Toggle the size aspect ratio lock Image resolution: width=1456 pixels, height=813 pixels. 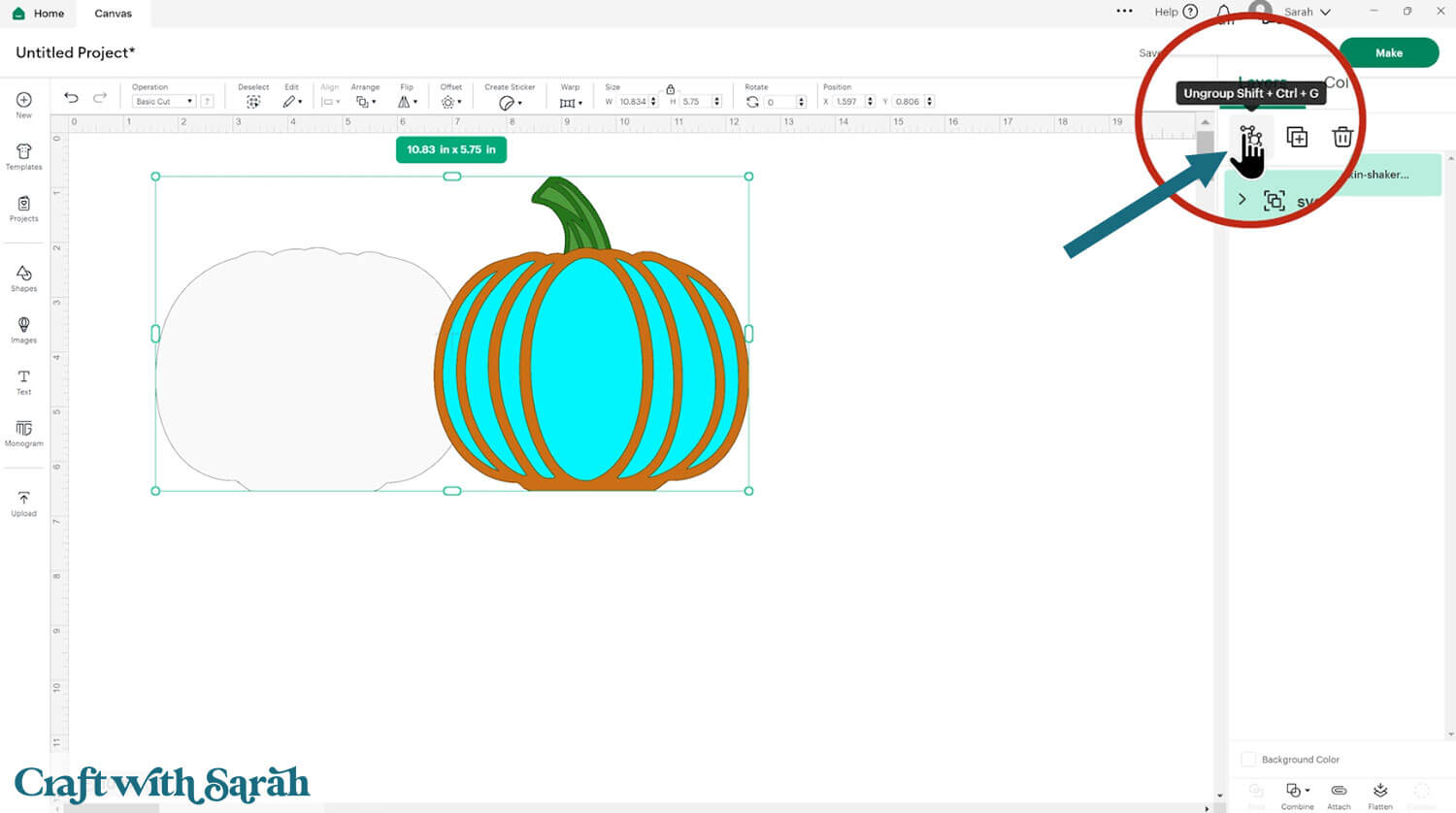(670, 88)
